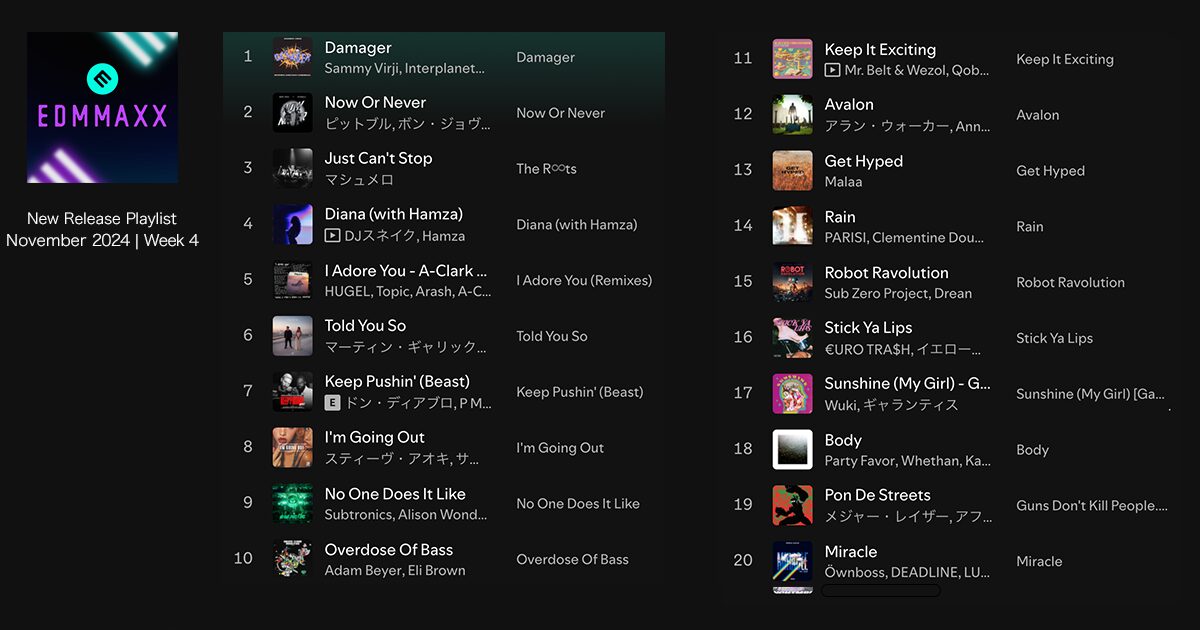
Task: Click the Diana (with Hamza) cover art
Action: (292, 224)
